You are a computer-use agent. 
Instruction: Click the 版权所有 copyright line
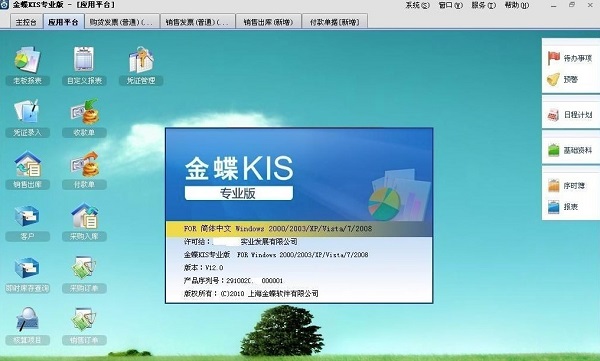tap(251, 294)
